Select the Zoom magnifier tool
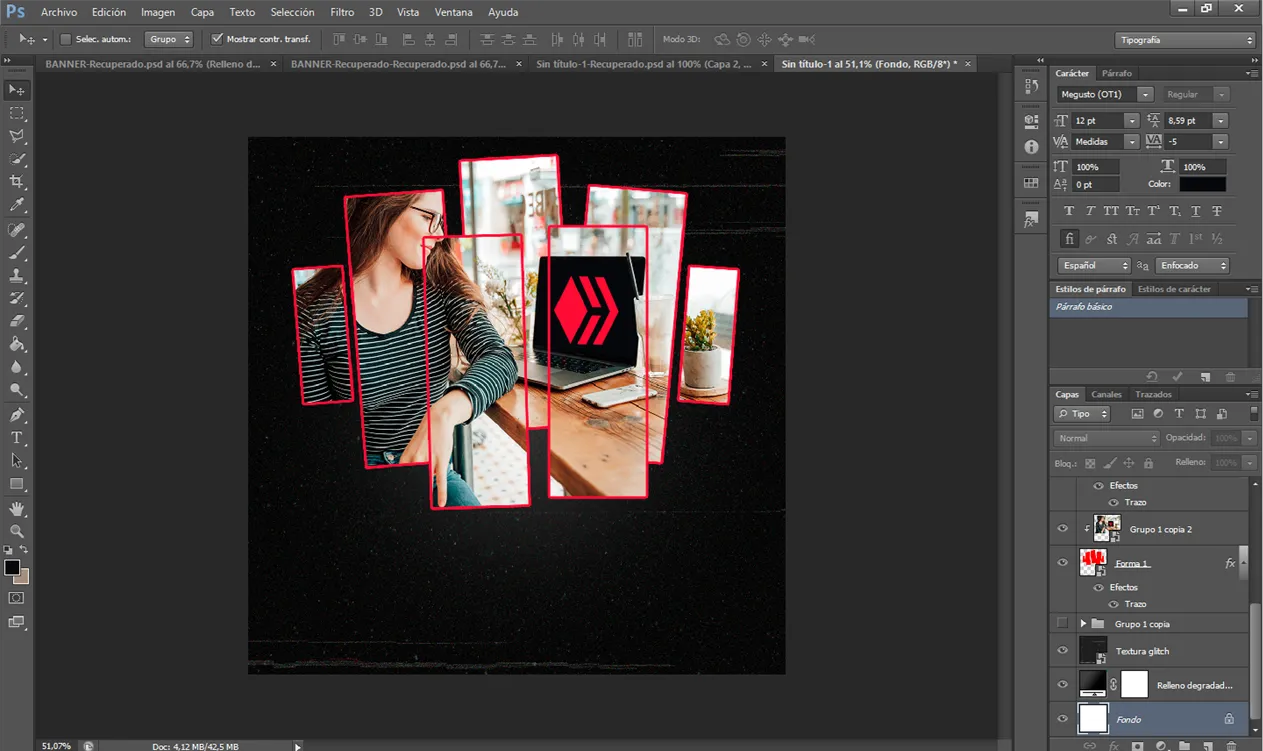This screenshot has width=1263, height=751. [x=17, y=532]
